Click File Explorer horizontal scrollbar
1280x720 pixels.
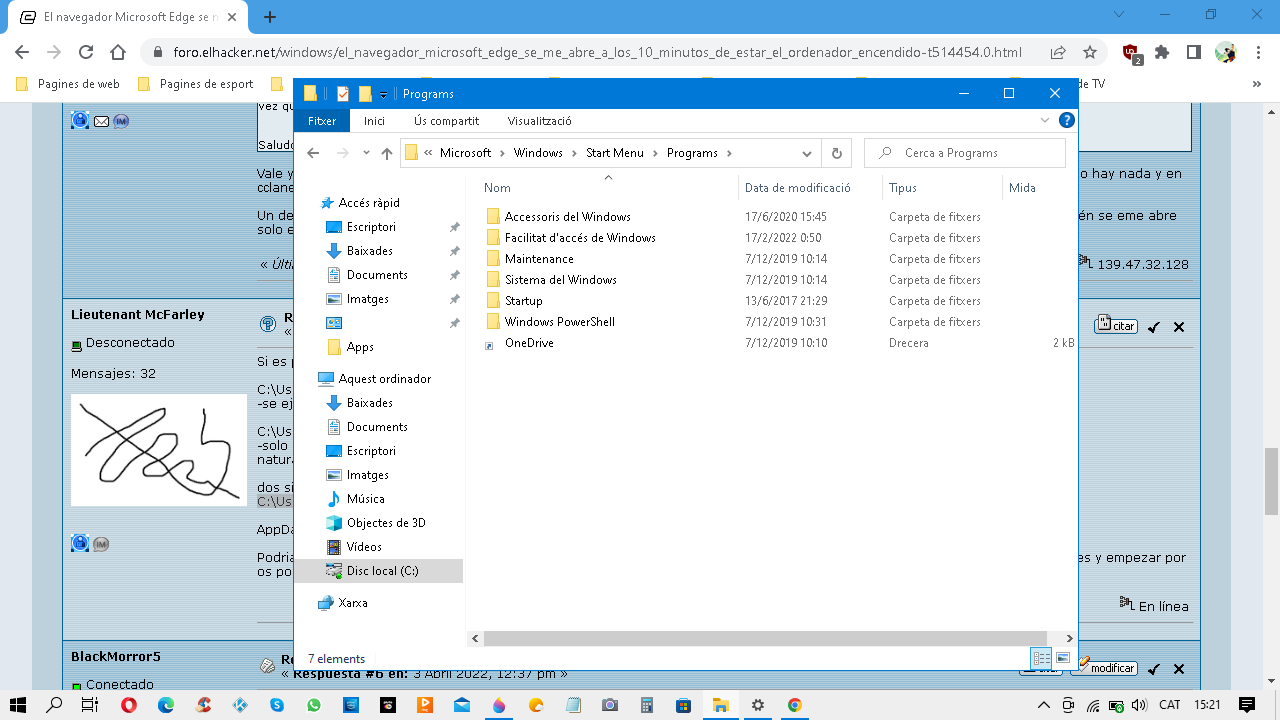(x=765, y=638)
